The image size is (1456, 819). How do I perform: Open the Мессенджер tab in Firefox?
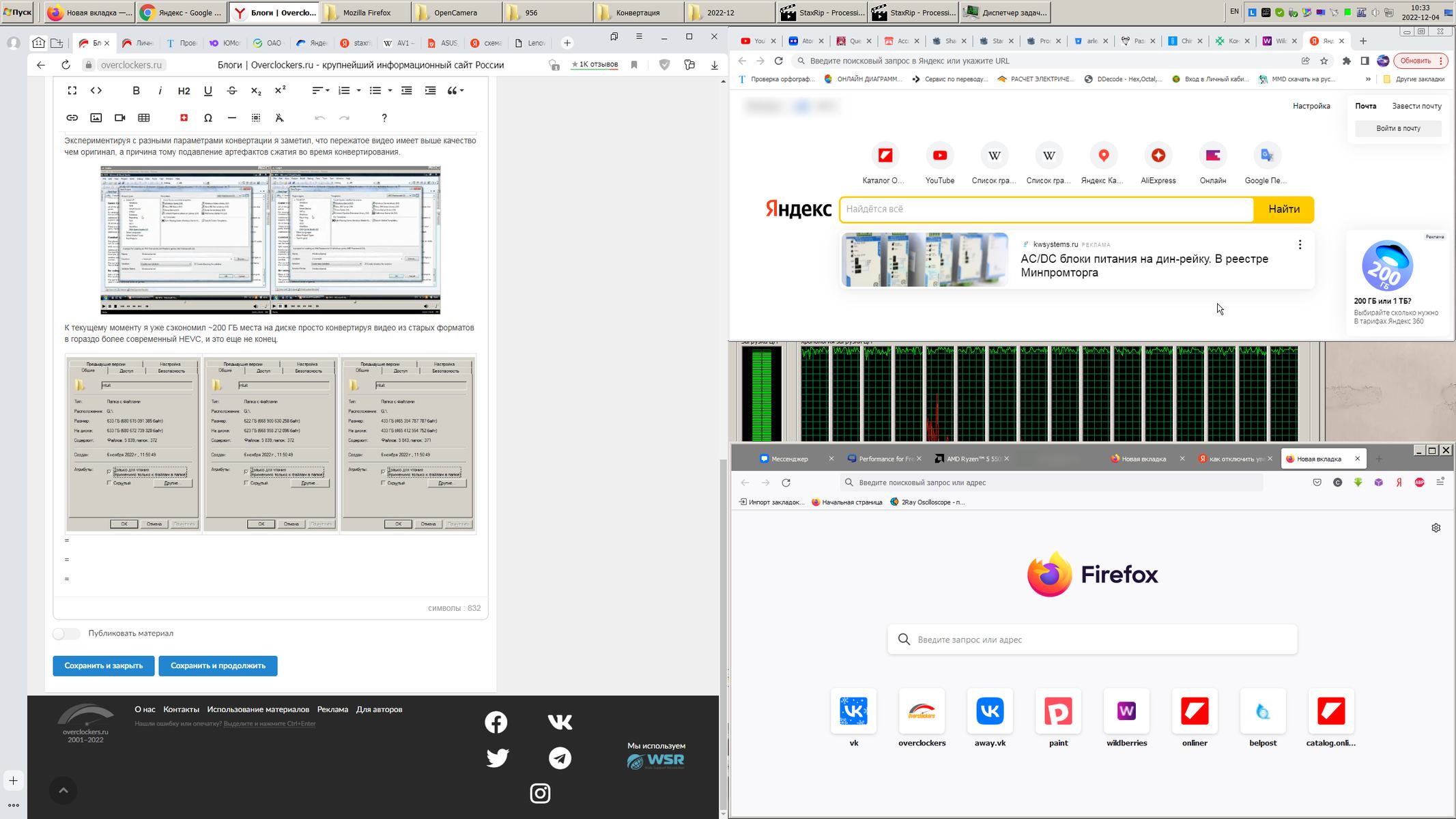click(789, 459)
